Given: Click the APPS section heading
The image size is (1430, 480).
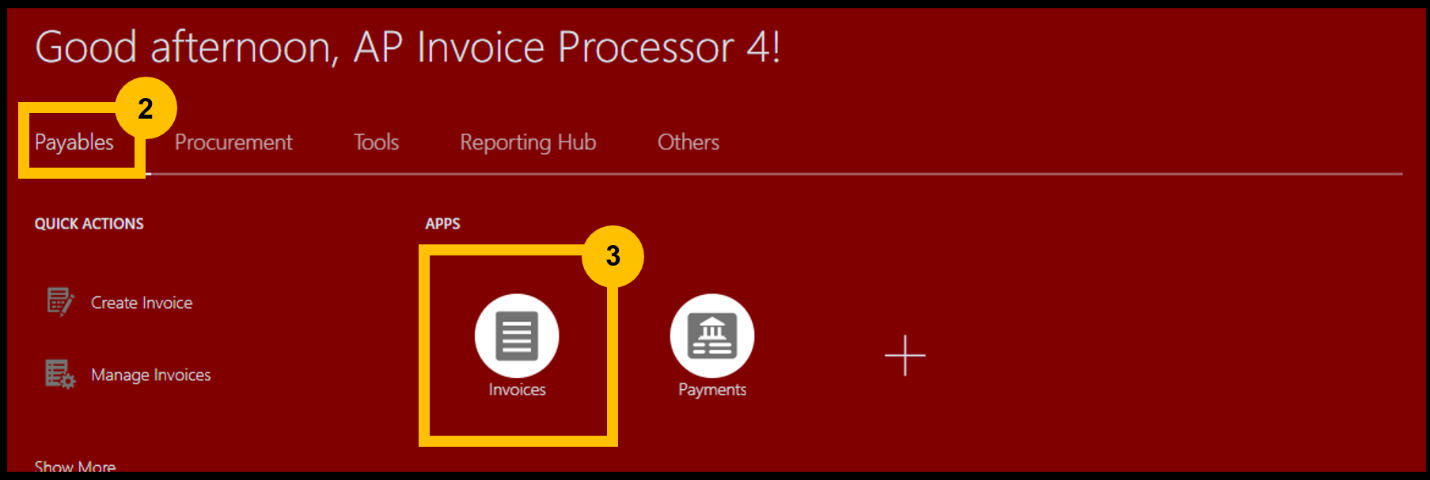Looking at the screenshot, I should tap(443, 224).
